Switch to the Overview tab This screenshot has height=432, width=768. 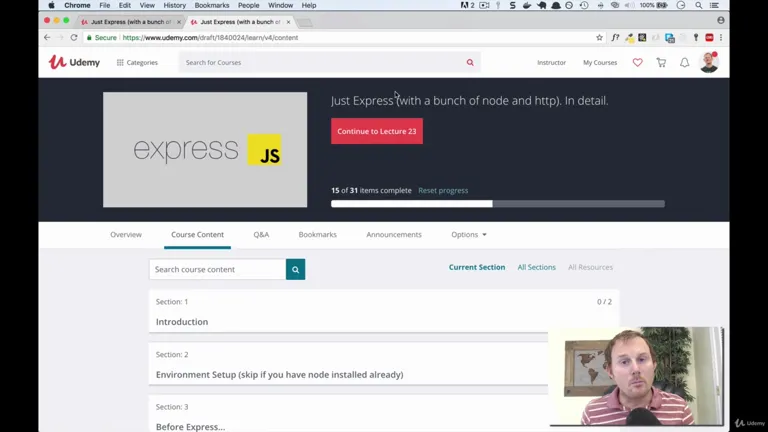pos(126,235)
